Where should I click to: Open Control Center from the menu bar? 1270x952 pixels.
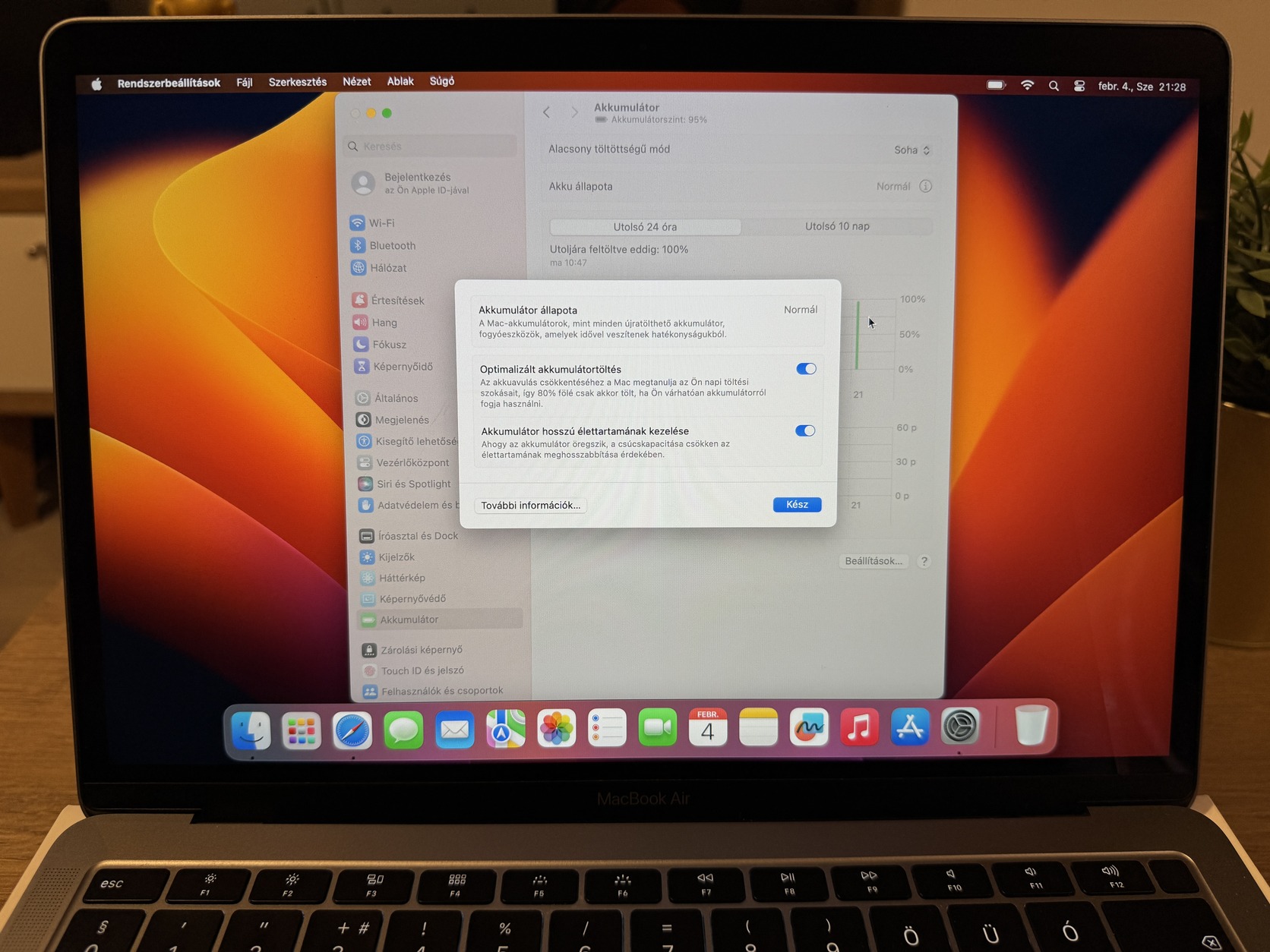1079,86
